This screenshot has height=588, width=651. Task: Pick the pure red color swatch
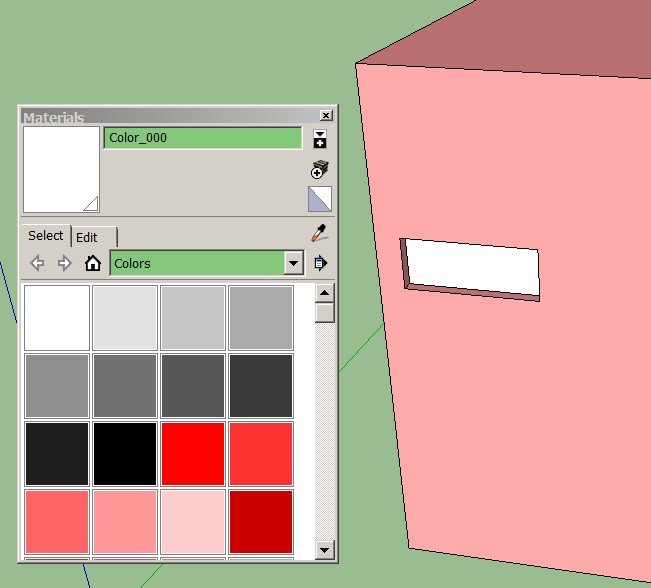point(193,454)
